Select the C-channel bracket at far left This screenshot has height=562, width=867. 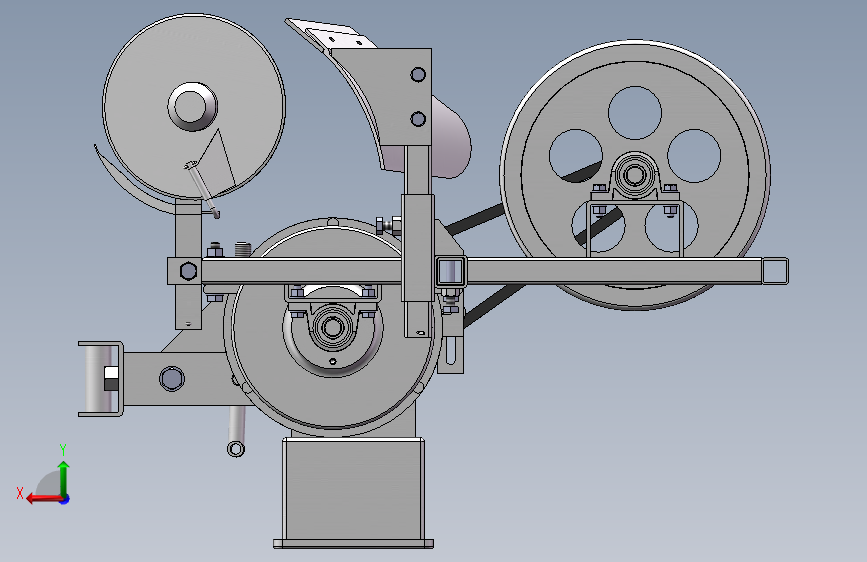(x=101, y=379)
